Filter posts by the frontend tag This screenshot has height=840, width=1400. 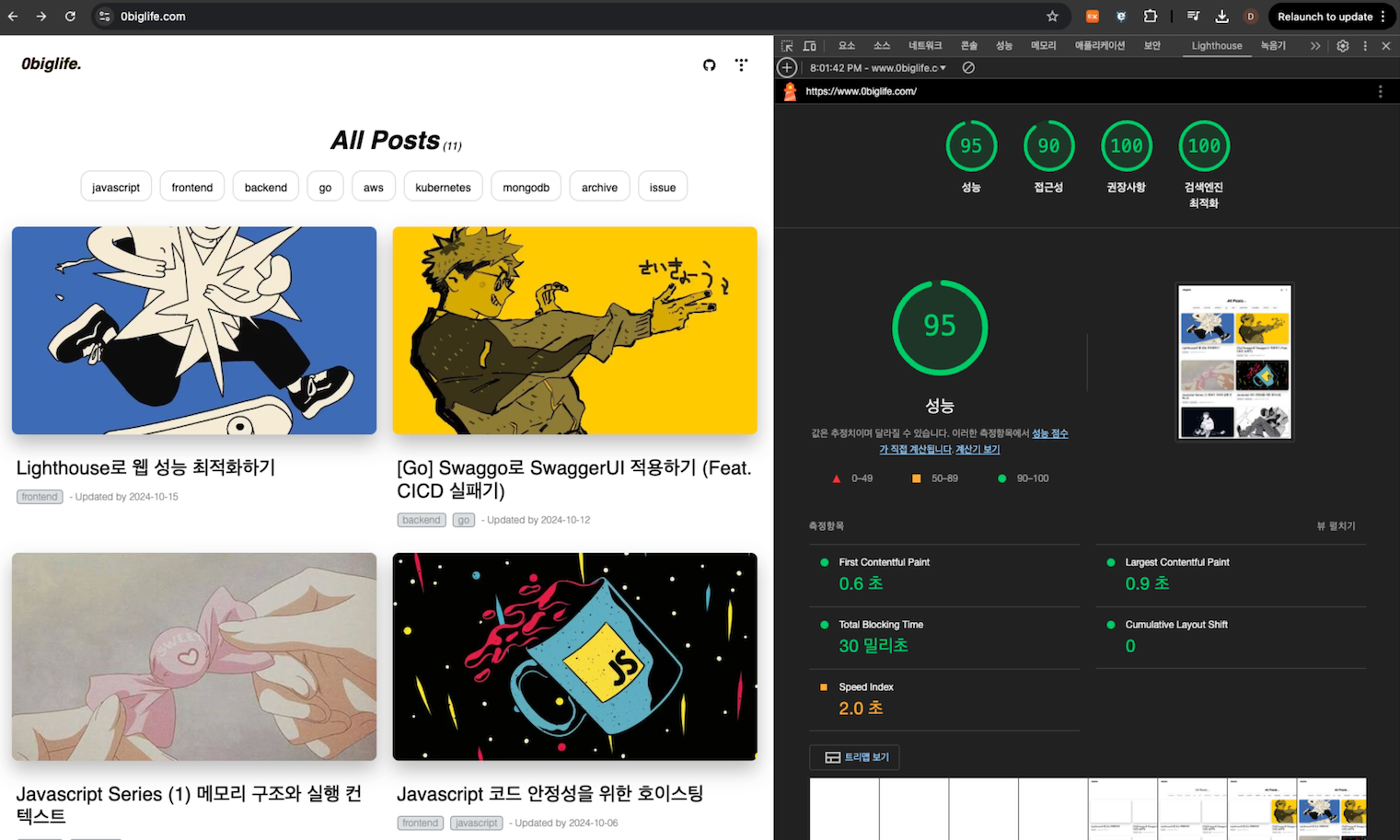pyautogui.click(x=192, y=187)
